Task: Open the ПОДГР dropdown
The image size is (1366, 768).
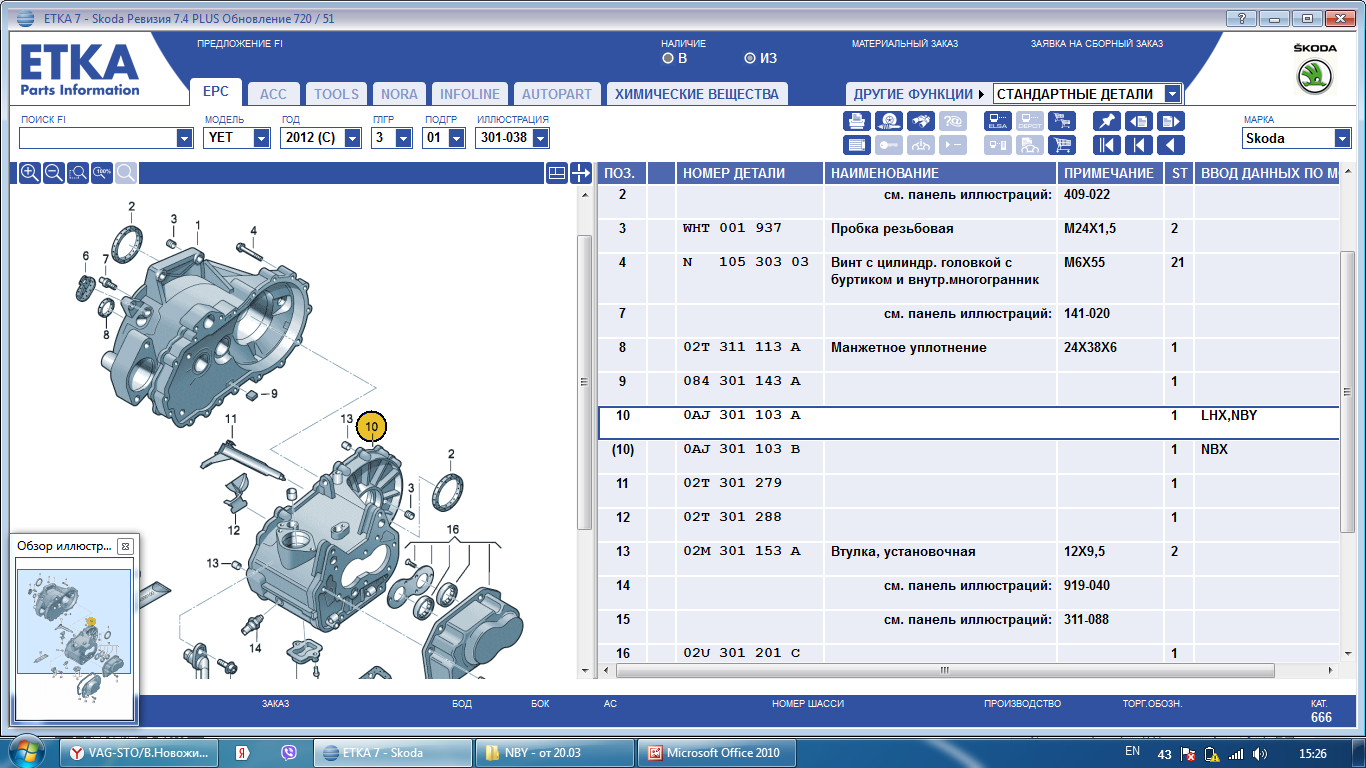Action: coord(458,138)
